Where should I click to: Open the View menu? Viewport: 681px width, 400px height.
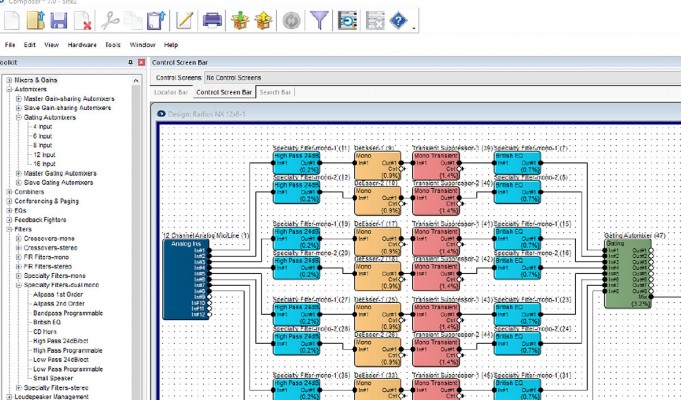tap(51, 45)
